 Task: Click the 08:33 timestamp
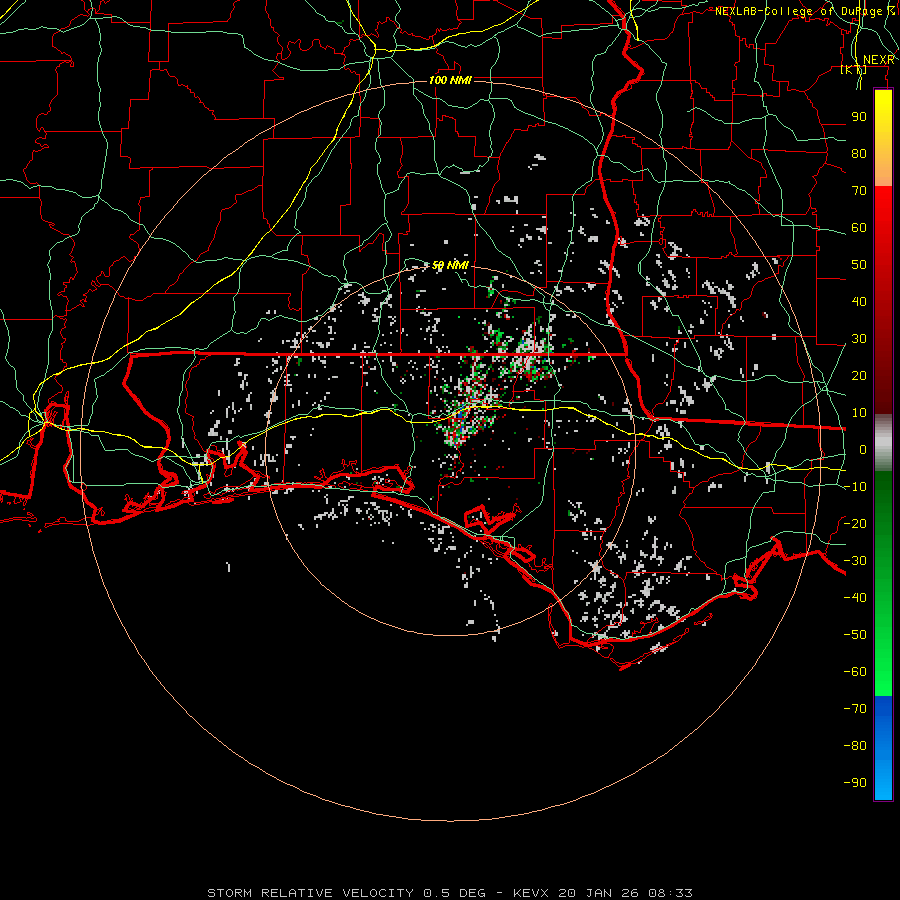[670, 893]
